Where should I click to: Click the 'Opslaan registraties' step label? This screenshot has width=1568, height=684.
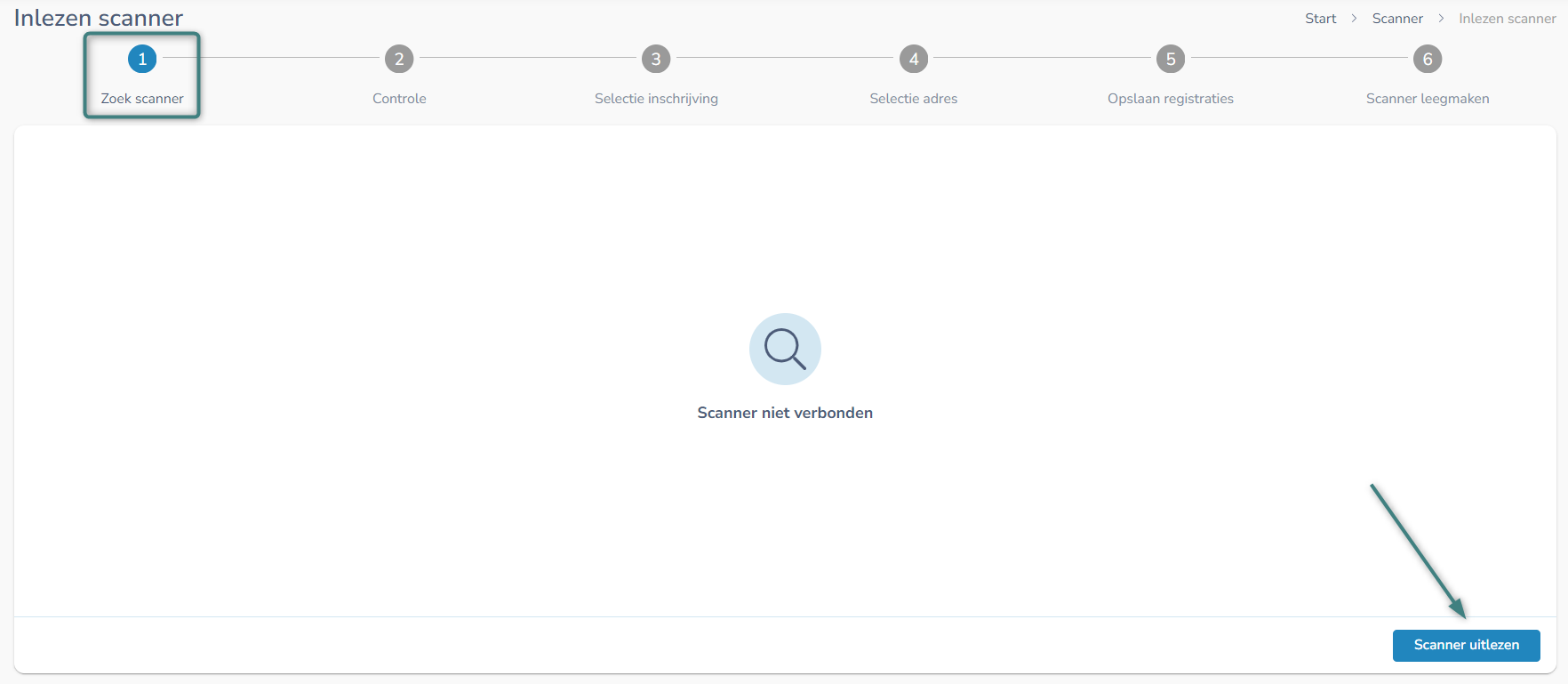1171,99
